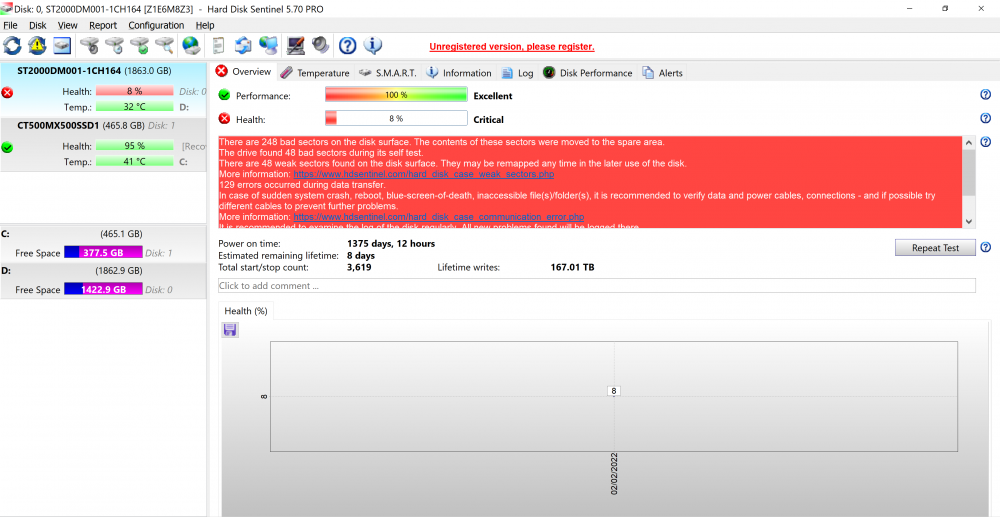Click the globe with disk toolbar icon
Viewport: 1000px width, 517px height.
191,46
